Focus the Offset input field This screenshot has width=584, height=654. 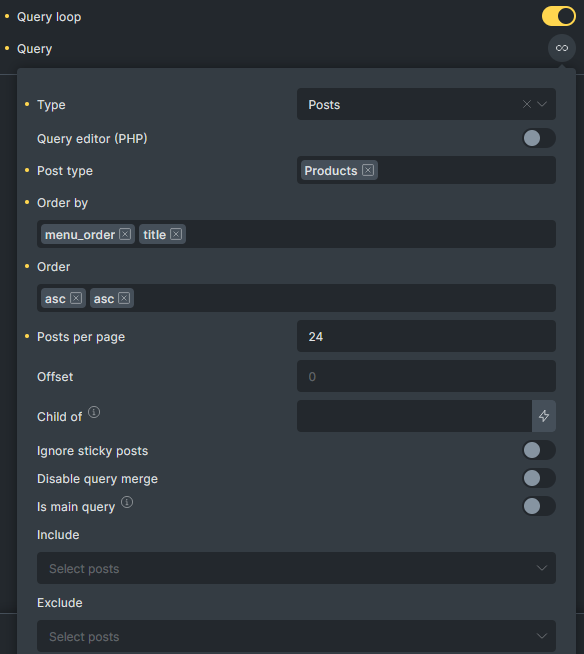point(426,376)
